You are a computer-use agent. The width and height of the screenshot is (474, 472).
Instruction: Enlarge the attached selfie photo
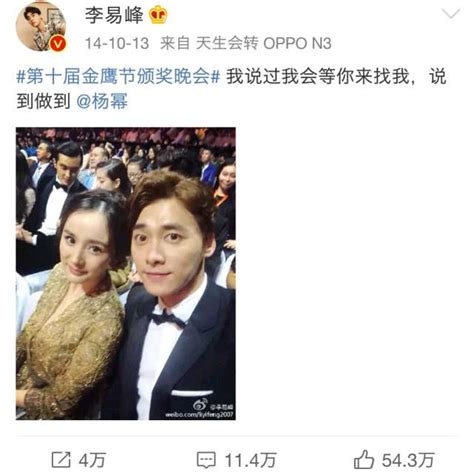coord(126,274)
